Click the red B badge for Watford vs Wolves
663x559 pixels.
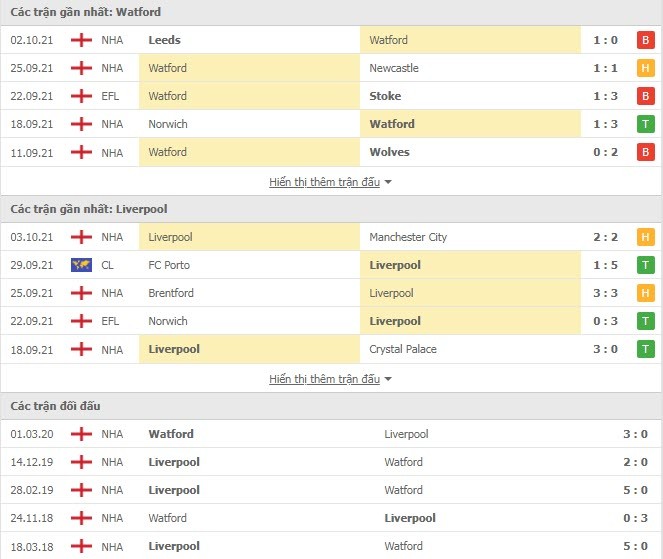coord(645,152)
